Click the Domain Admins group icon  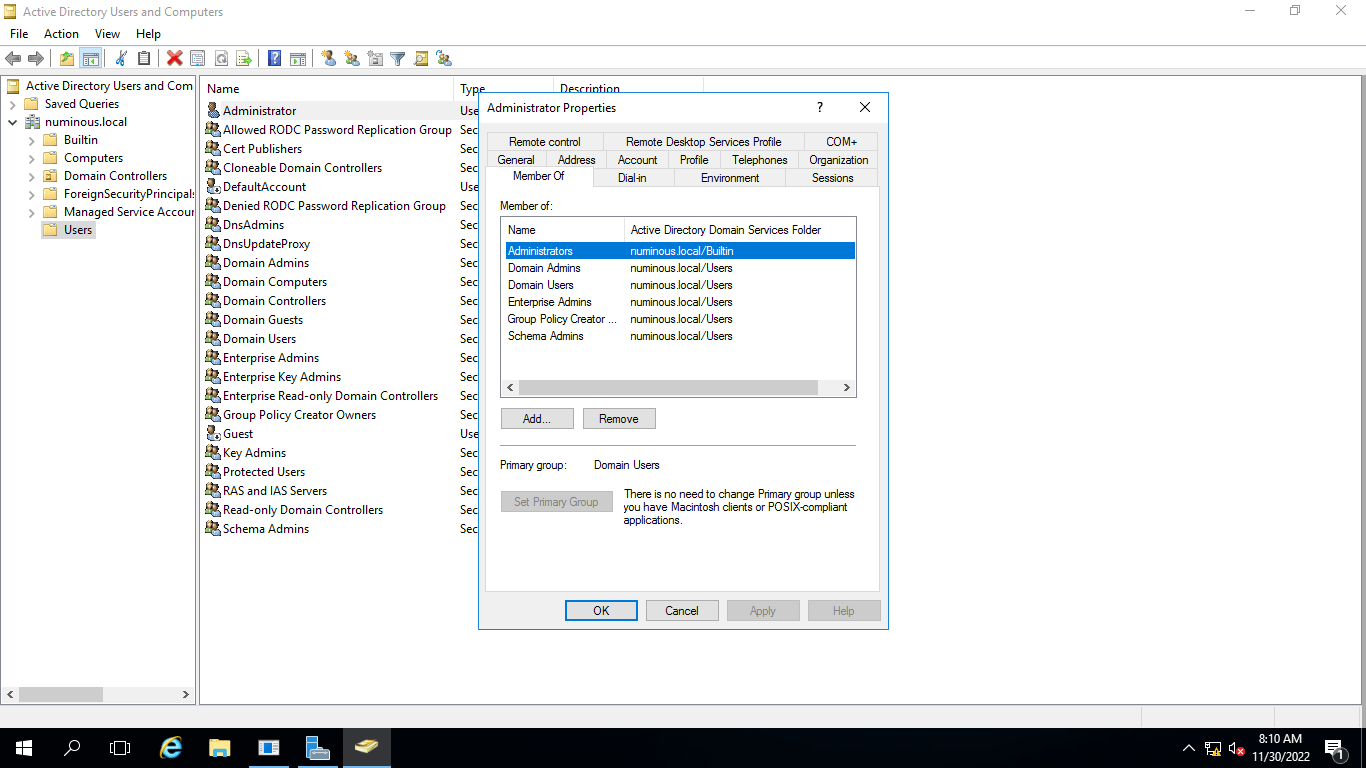coord(213,263)
